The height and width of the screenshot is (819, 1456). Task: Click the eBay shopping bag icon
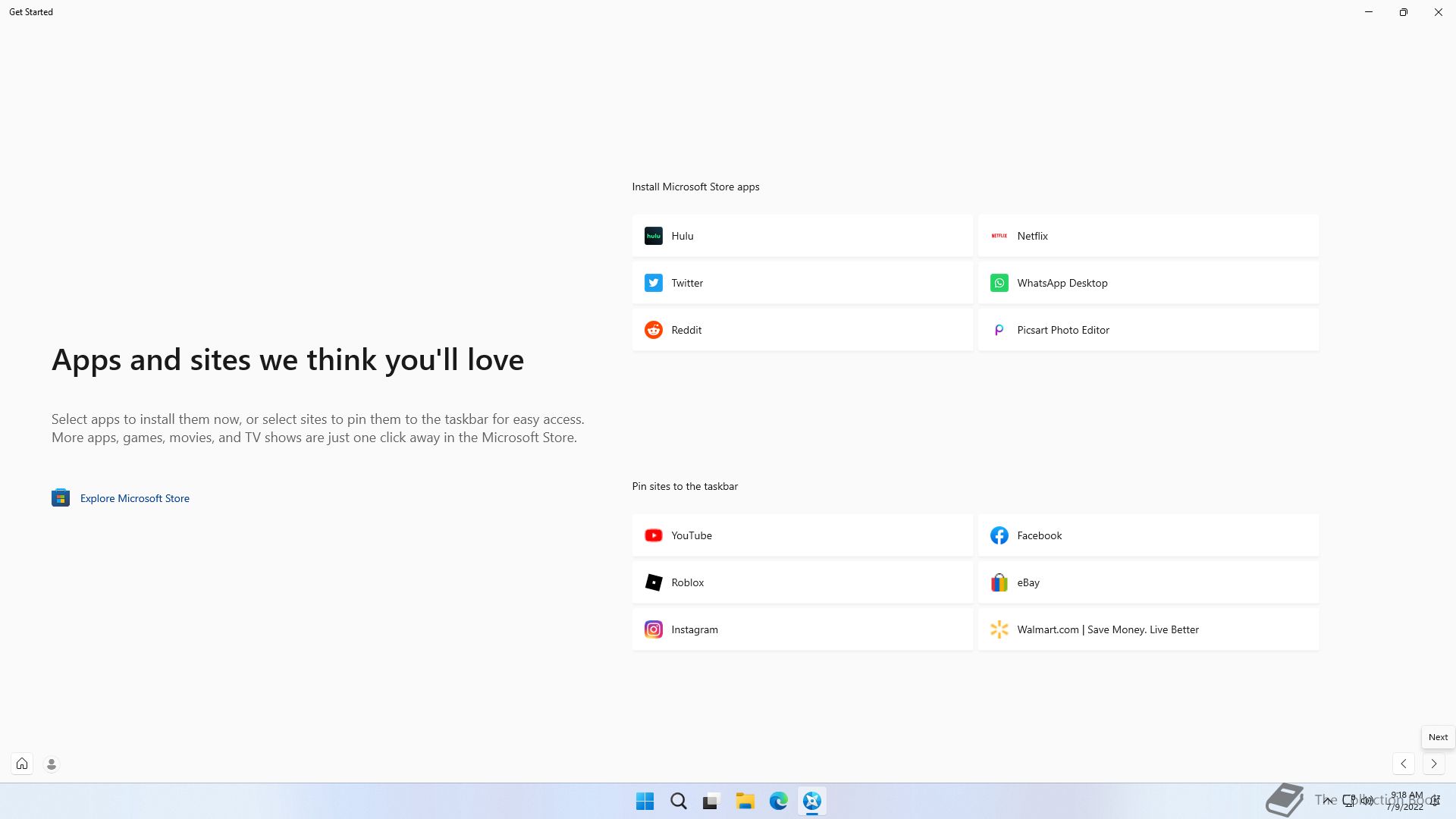click(x=999, y=582)
